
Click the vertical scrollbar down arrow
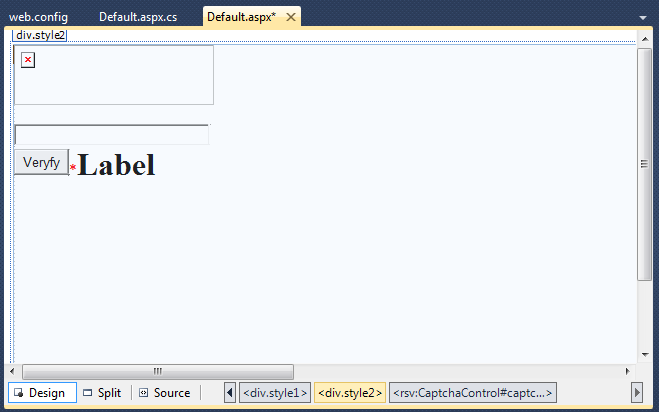[645, 355]
